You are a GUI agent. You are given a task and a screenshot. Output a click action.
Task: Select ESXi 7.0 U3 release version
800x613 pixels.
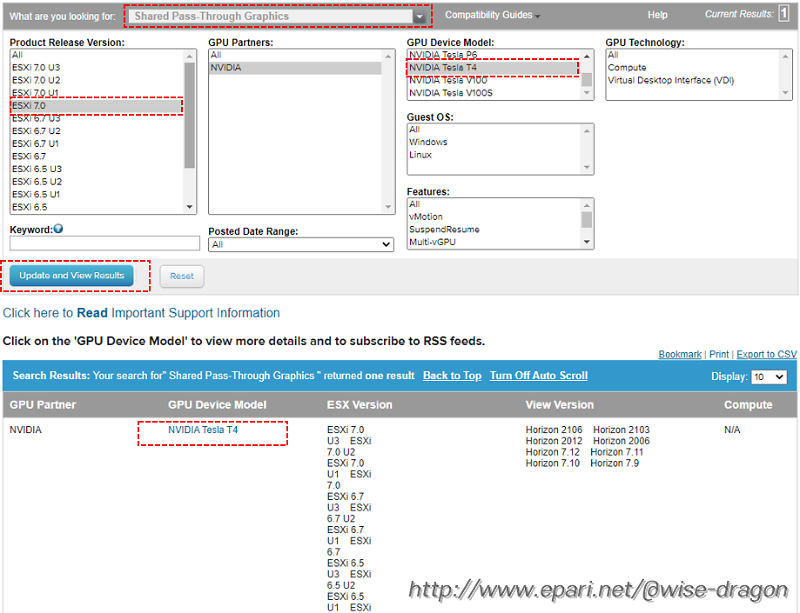(x=97, y=67)
